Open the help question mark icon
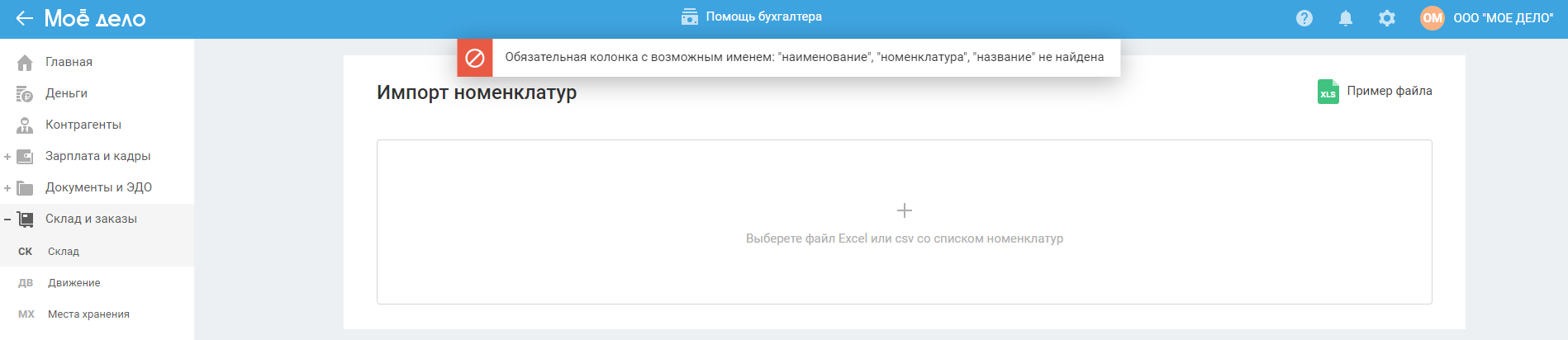Viewport: 1568px width, 340px height. coord(1304,18)
